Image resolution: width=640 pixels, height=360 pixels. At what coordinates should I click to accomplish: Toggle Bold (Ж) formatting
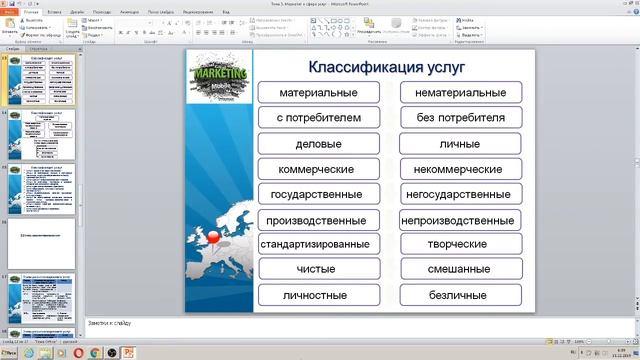[x=121, y=33]
